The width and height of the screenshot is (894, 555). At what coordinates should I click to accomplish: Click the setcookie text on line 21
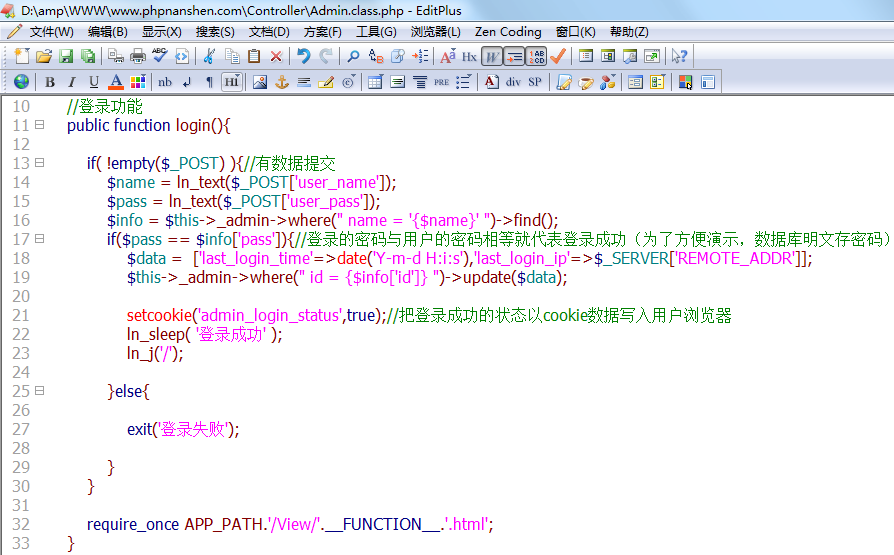(159, 315)
